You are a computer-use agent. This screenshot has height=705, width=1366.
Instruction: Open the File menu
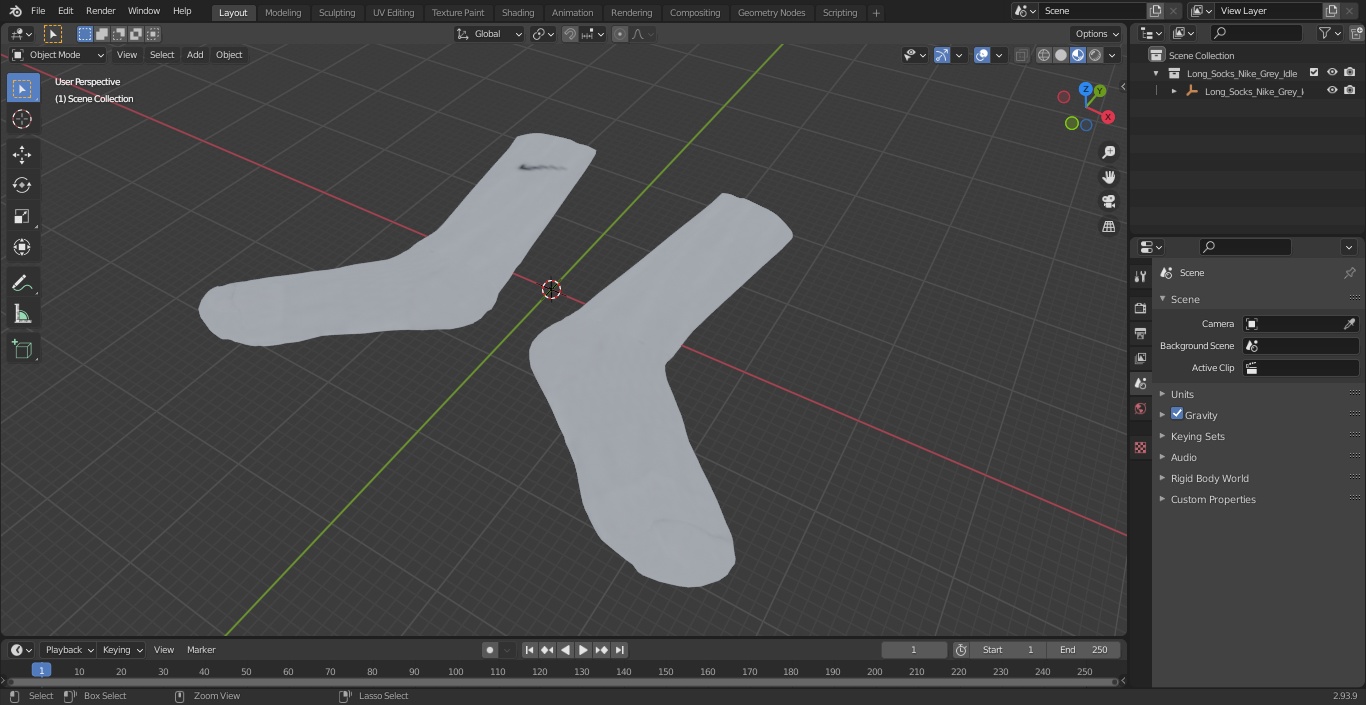coord(38,11)
